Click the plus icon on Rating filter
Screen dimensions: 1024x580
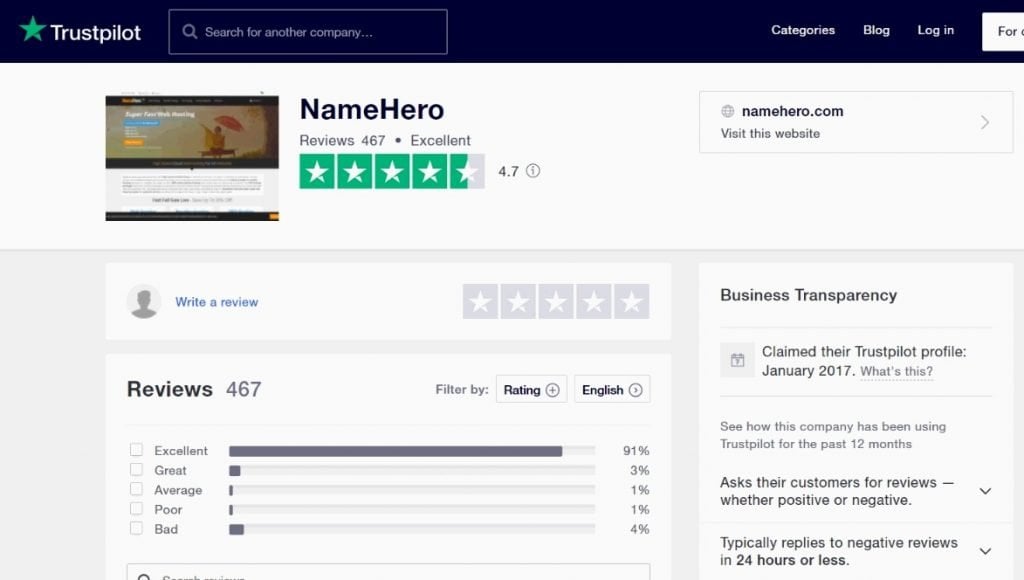point(552,390)
